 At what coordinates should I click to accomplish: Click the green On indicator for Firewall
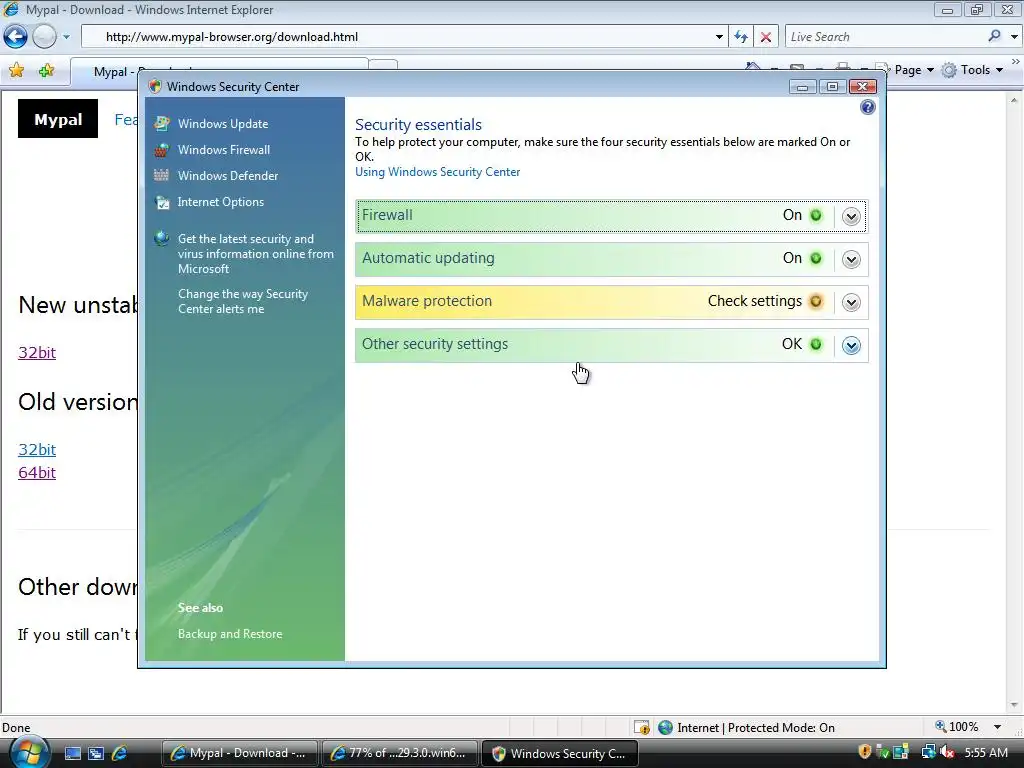pos(816,216)
